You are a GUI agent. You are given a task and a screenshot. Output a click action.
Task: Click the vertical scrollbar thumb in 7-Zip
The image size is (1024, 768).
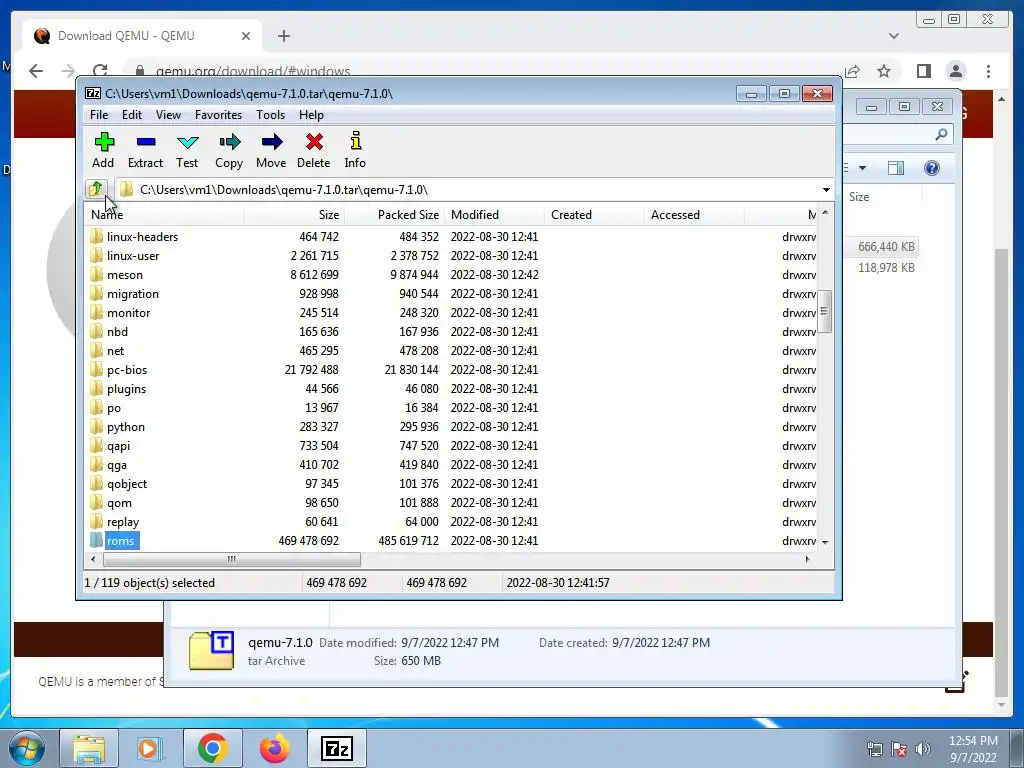coord(825,312)
